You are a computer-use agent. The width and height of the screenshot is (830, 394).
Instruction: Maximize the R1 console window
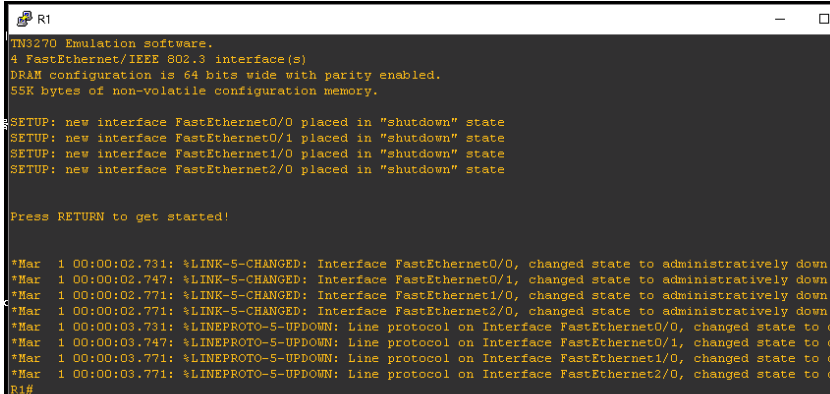pyautogui.click(x=823, y=19)
